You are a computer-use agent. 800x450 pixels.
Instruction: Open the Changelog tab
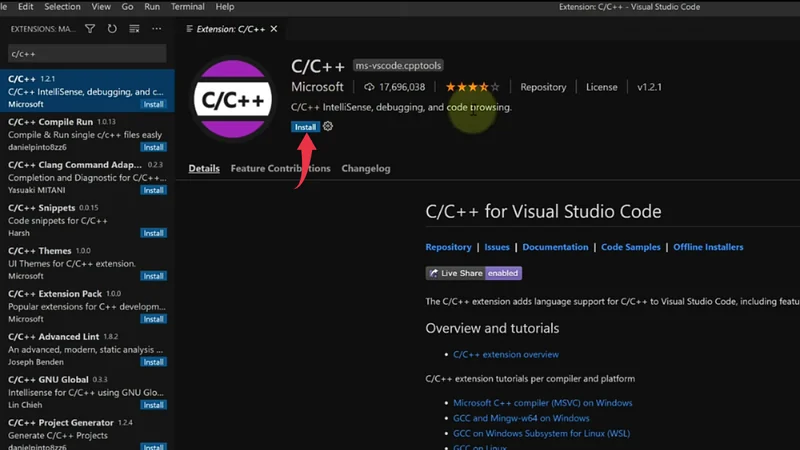tap(365, 168)
